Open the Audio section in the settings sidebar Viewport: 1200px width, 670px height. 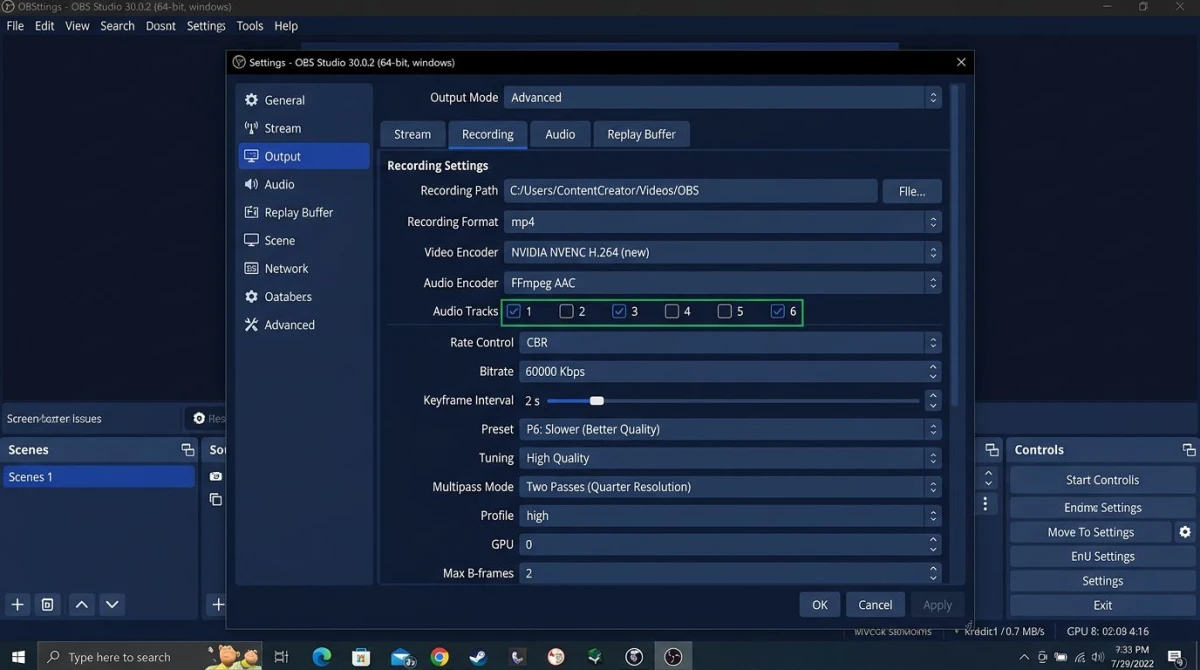click(304, 184)
